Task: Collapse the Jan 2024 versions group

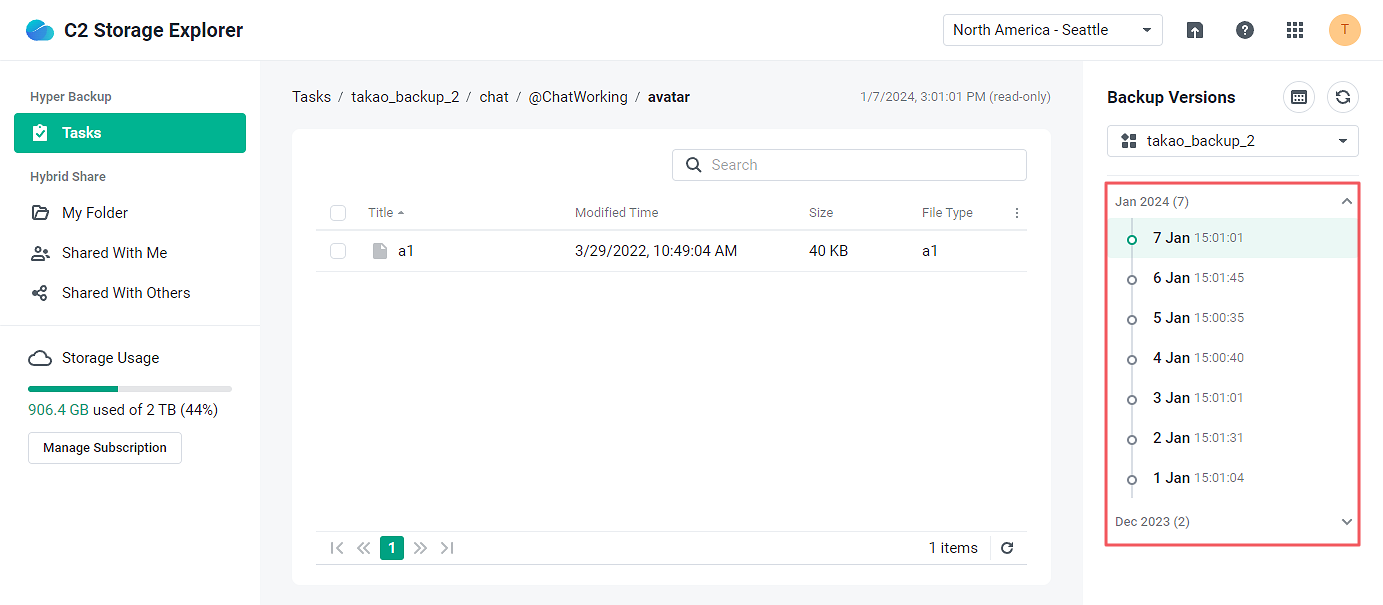Action: point(1346,201)
